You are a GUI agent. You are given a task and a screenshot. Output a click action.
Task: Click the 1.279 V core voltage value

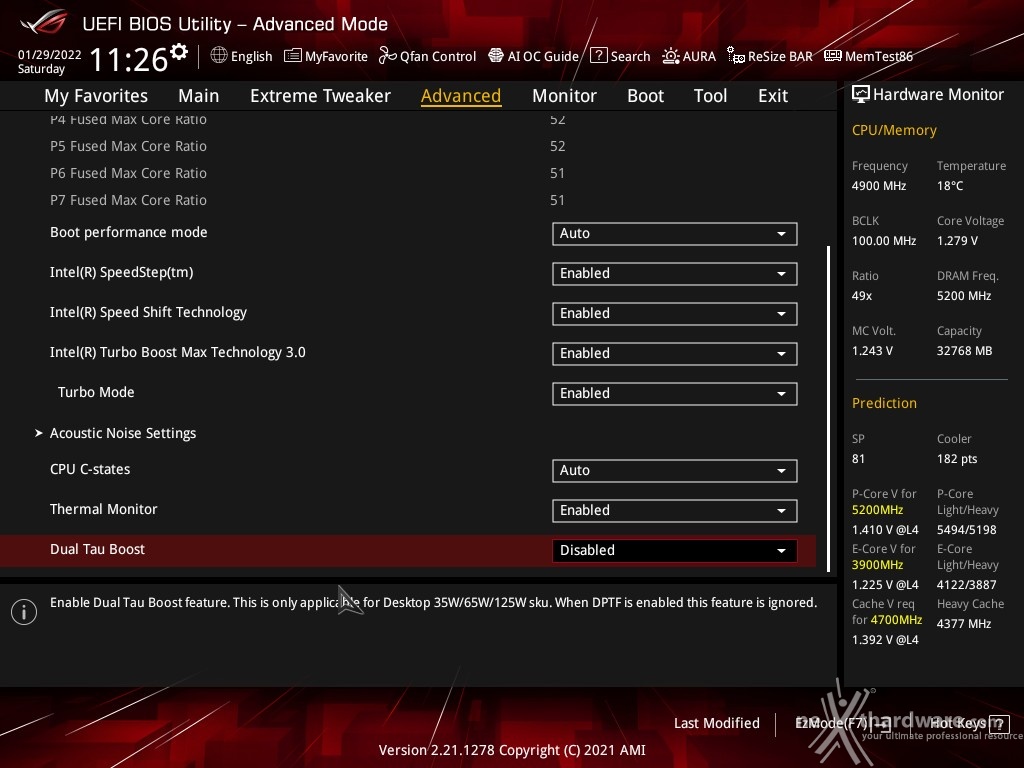pyautogui.click(x=957, y=240)
